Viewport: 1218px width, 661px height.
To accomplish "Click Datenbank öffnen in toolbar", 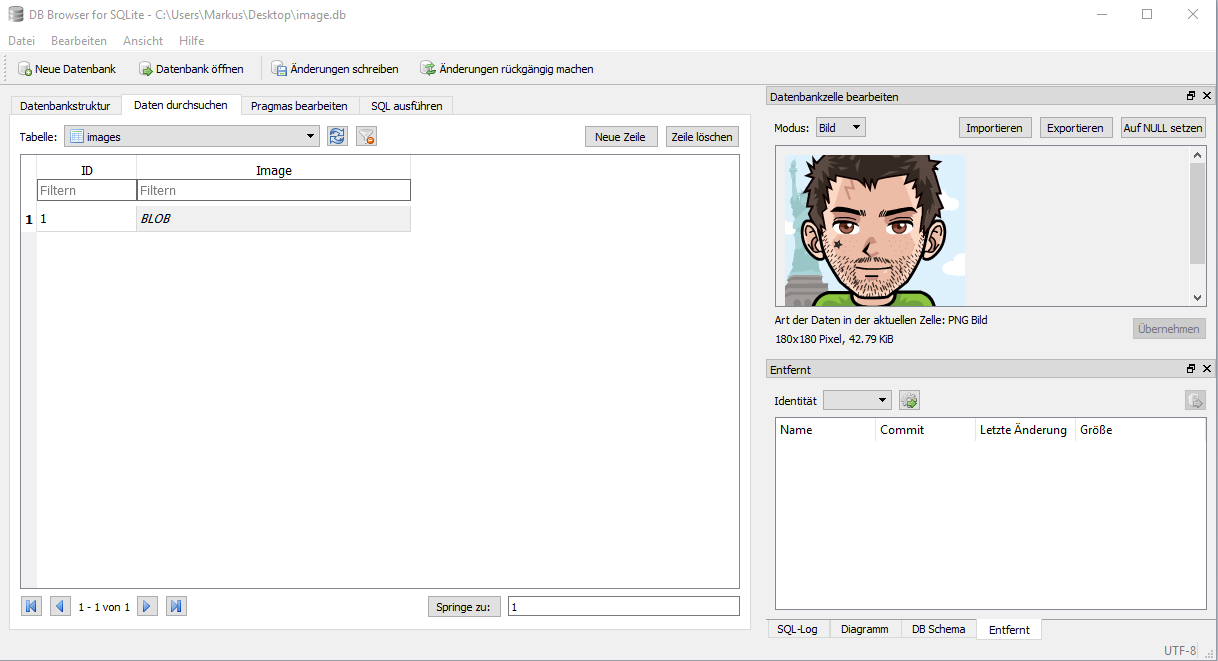I will coord(191,69).
